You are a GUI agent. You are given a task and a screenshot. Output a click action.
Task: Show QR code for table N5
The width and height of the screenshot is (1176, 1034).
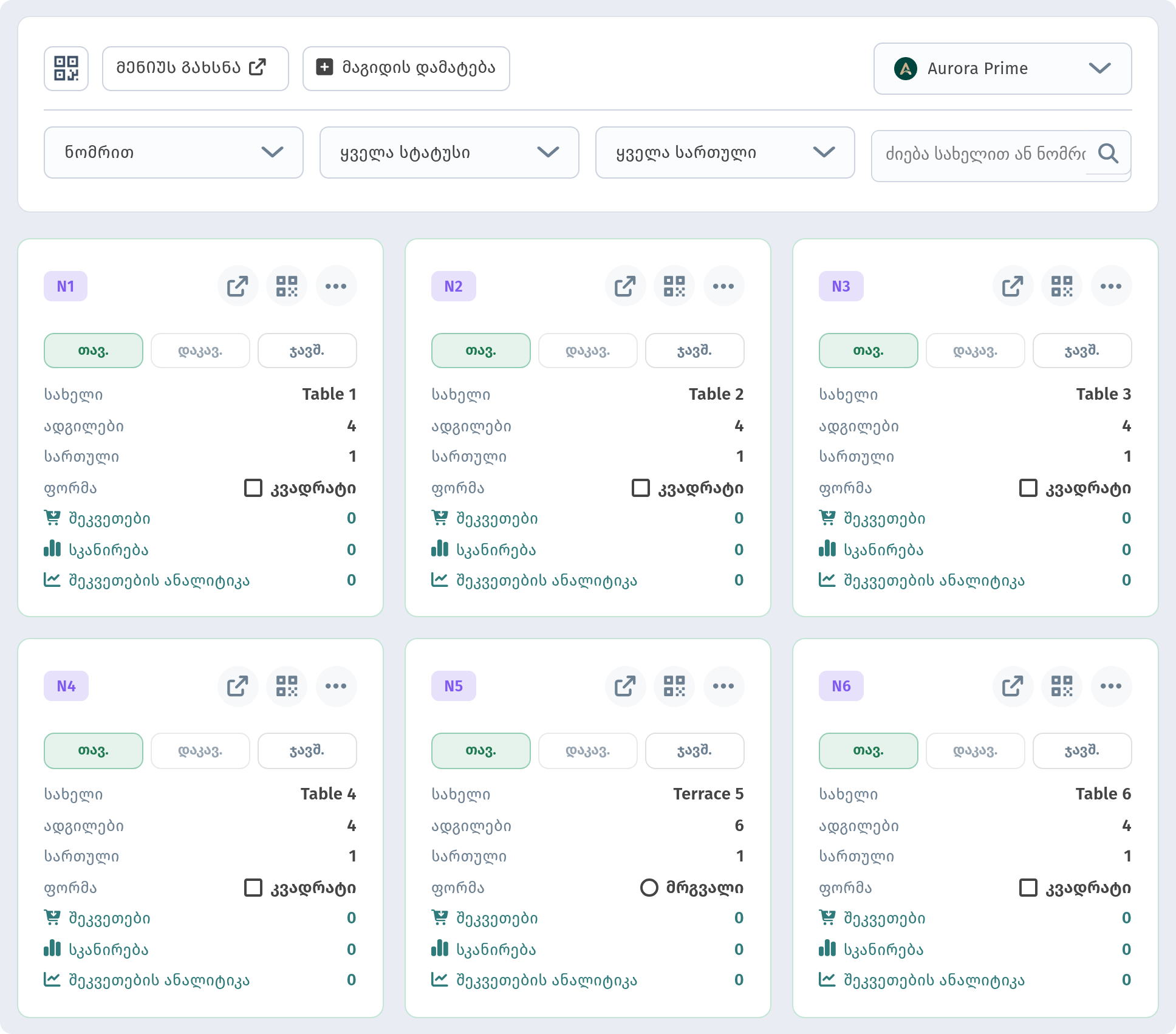[674, 686]
